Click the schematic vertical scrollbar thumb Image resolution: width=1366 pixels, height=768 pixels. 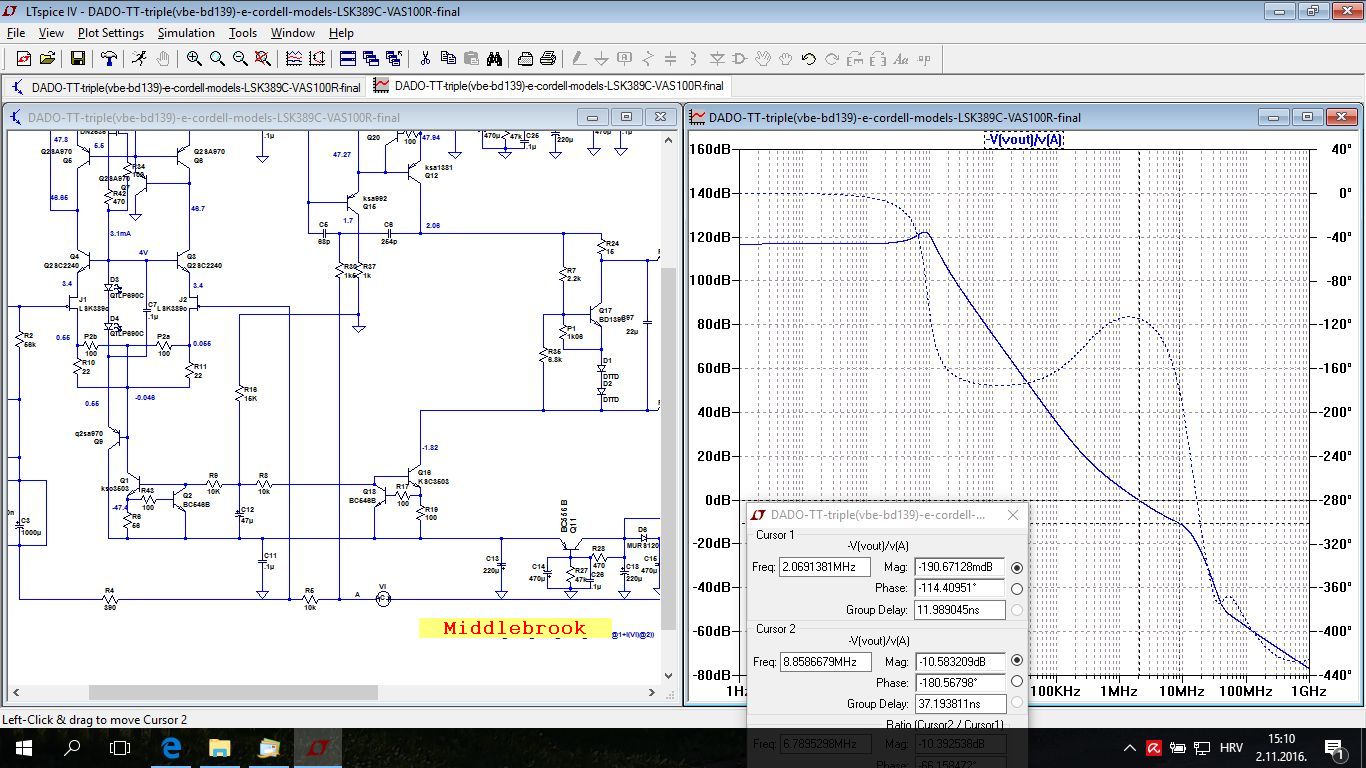pyautogui.click(x=669, y=448)
